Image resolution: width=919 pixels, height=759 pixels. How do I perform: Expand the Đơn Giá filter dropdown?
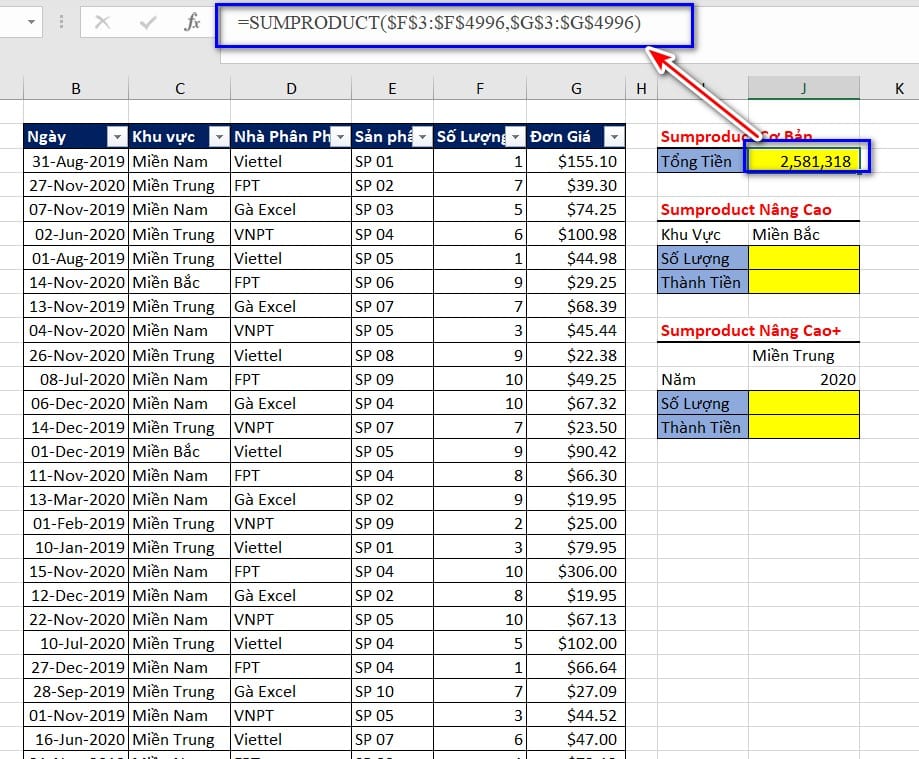point(613,137)
